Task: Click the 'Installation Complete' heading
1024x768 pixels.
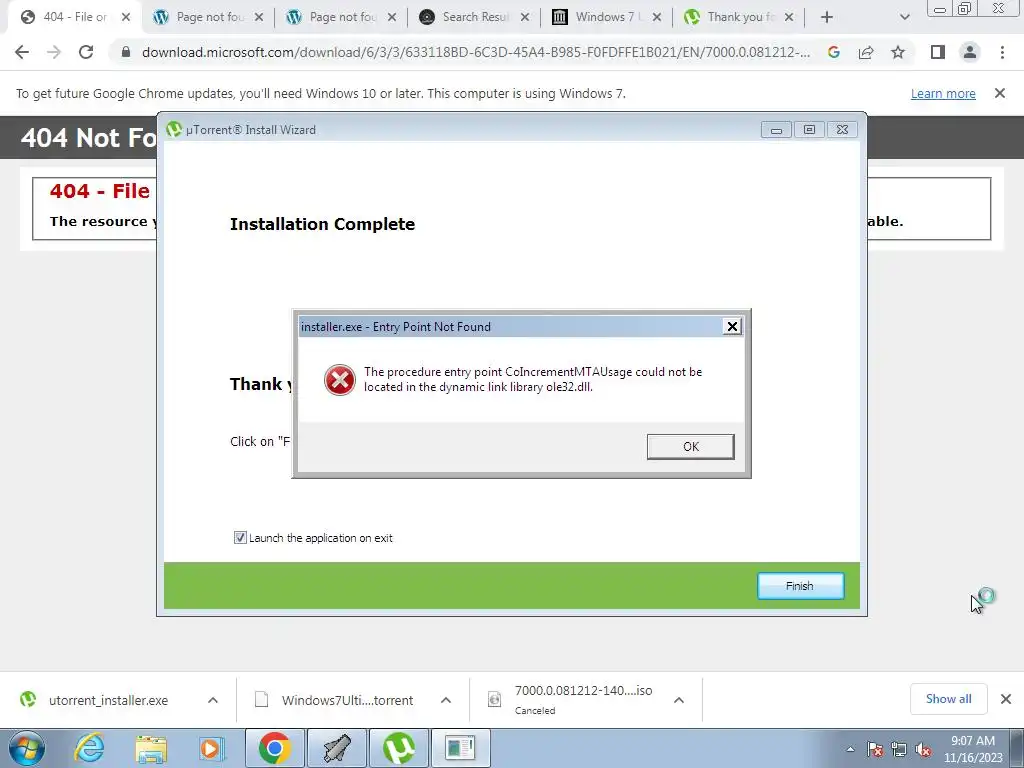Action: click(322, 224)
